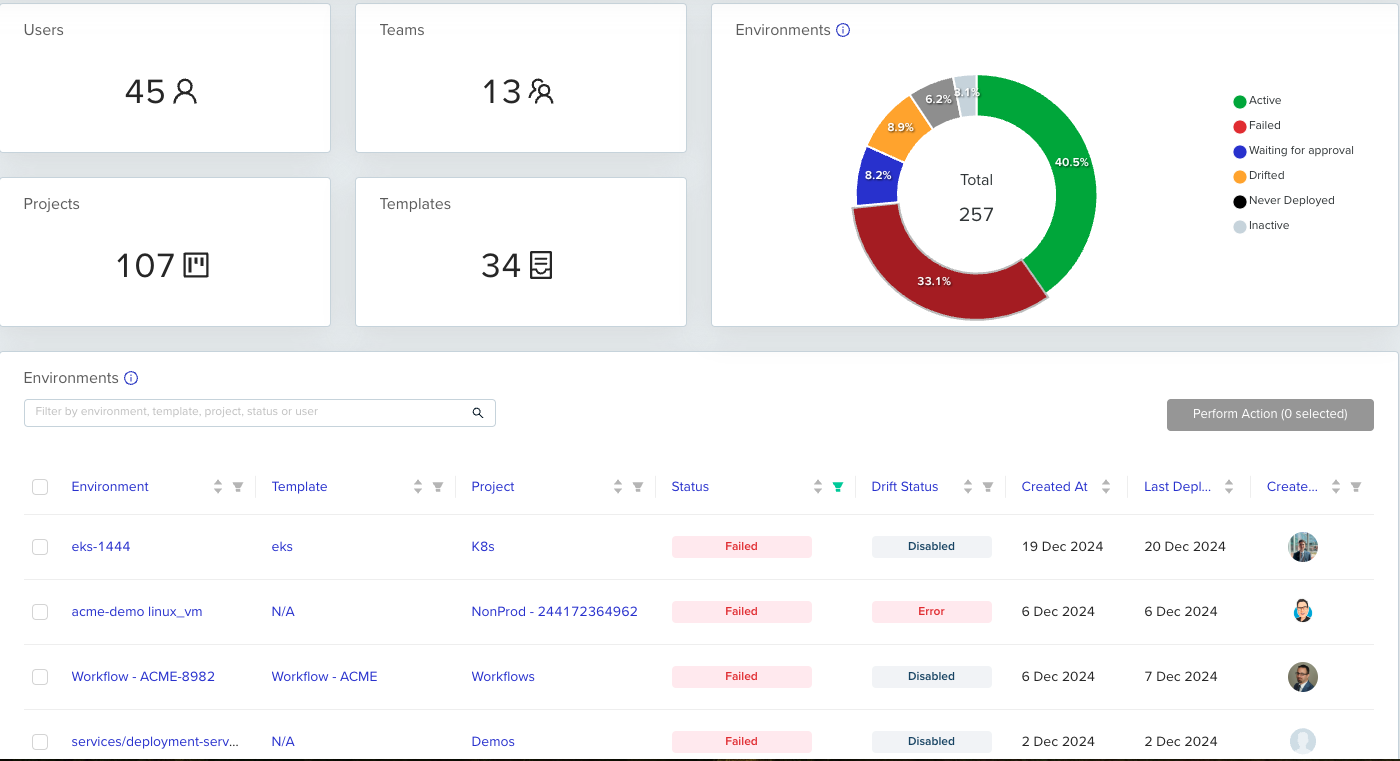Click the Status column header label

point(690,487)
